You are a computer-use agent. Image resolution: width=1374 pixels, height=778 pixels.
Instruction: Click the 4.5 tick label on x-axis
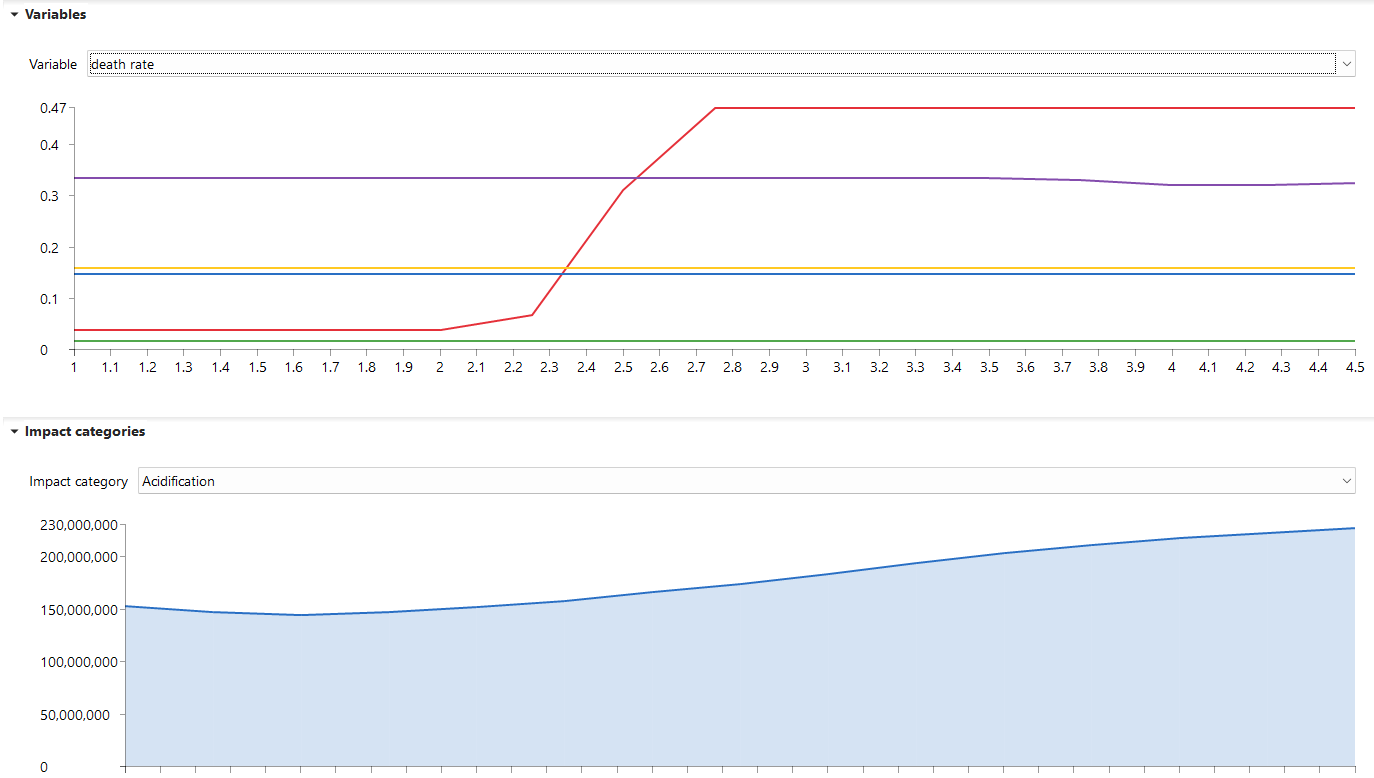point(1354,368)
